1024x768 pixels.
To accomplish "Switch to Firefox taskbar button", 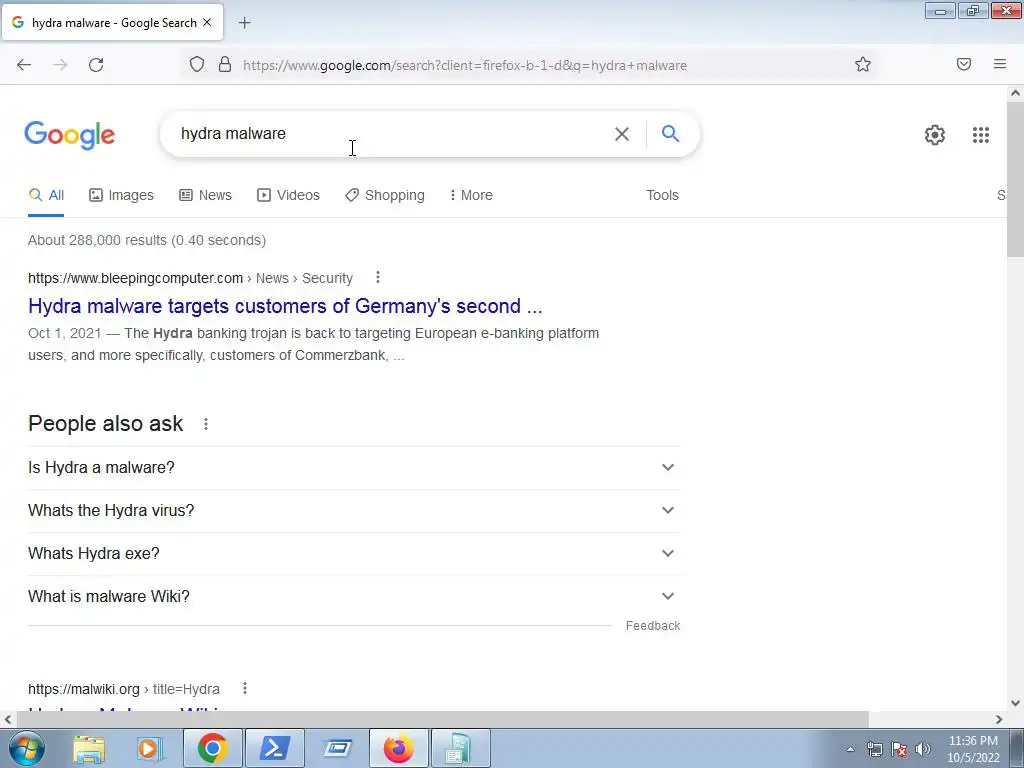I will tap(398, 748).
